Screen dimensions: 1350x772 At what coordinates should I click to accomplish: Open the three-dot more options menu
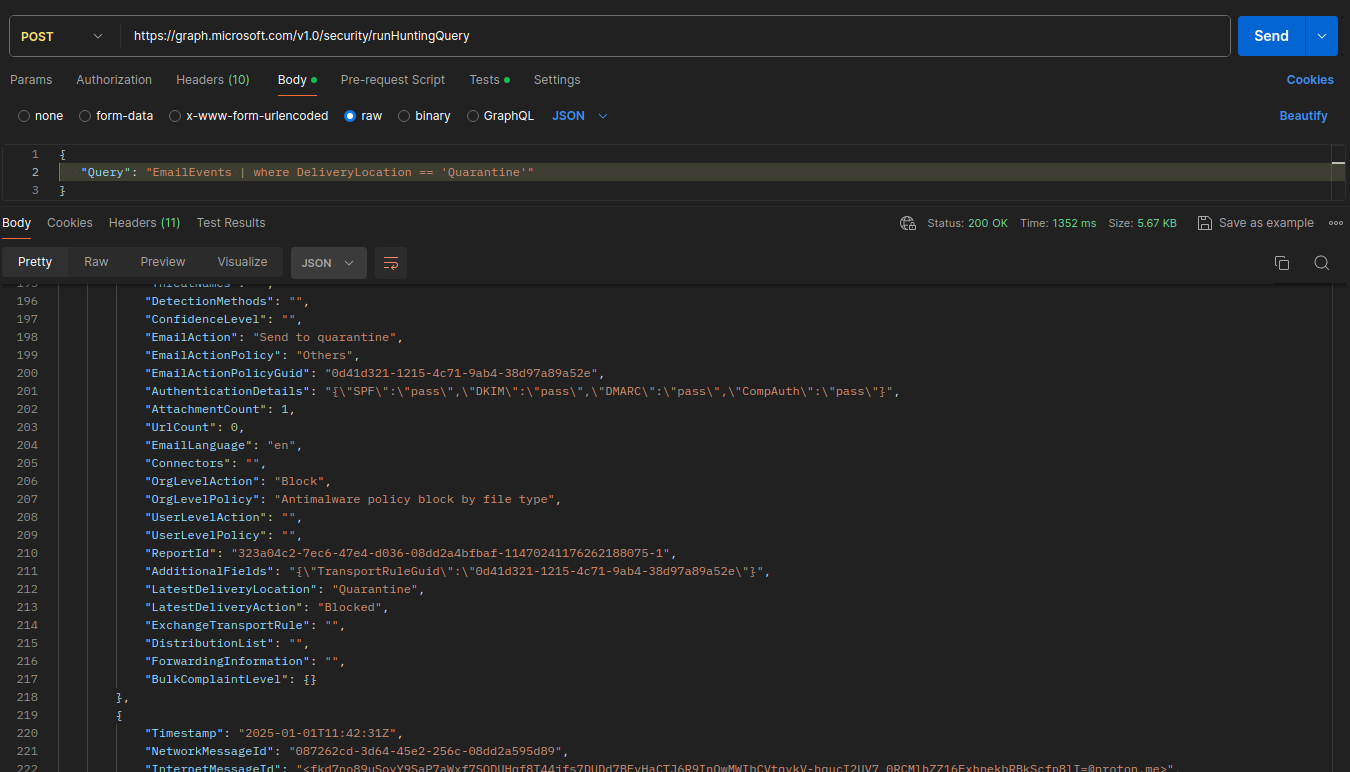1336,223
